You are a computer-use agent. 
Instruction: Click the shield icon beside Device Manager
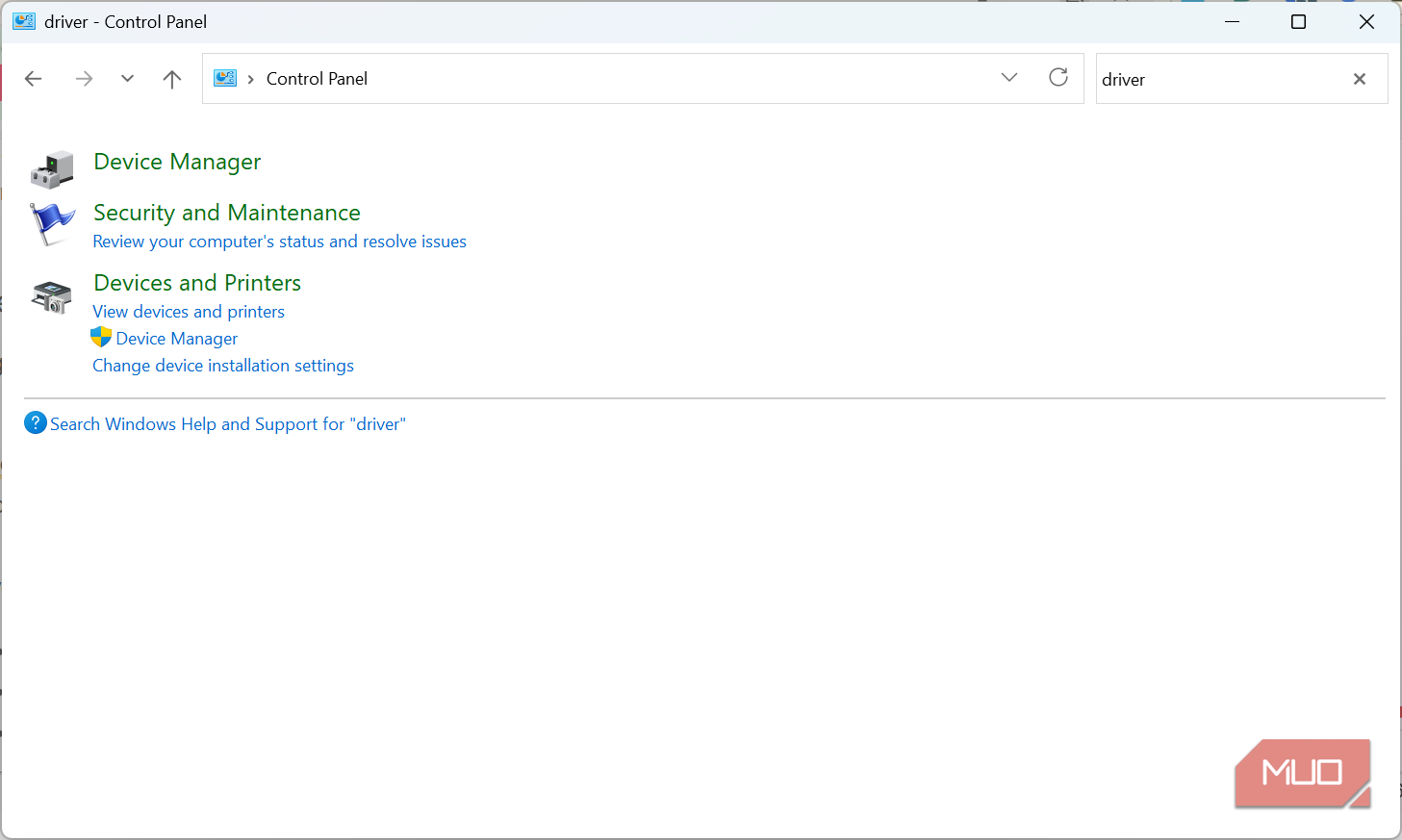[x=101, y=337]
